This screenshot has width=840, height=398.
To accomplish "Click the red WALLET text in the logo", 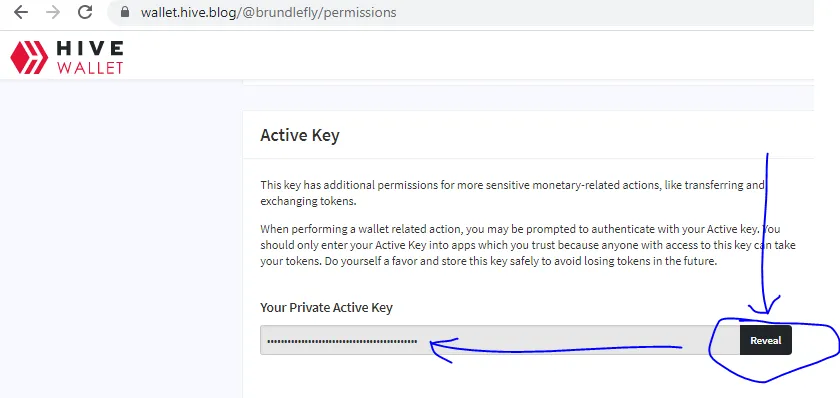I will click(x=90, y=67).
